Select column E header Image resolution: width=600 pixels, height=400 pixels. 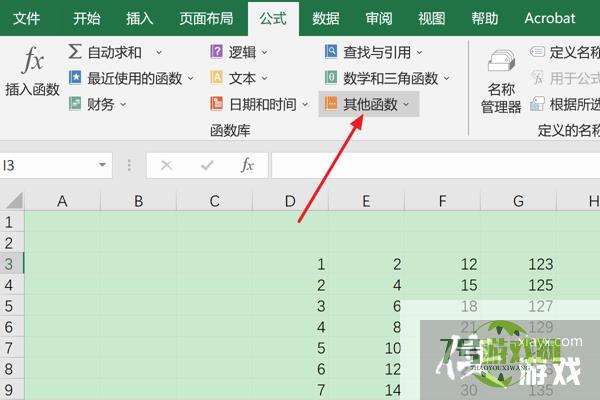pyautogui.click(x=366, y=201)
